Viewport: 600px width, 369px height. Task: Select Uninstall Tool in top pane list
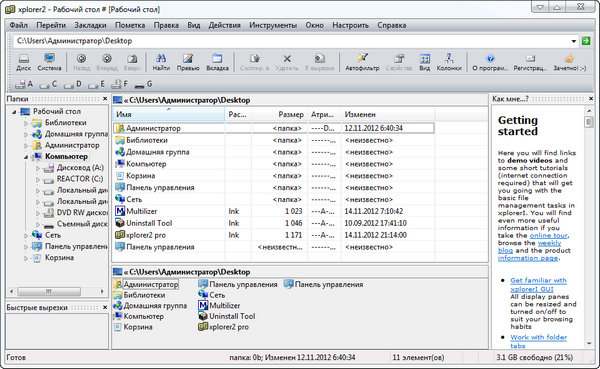click(x=274, y=223)
